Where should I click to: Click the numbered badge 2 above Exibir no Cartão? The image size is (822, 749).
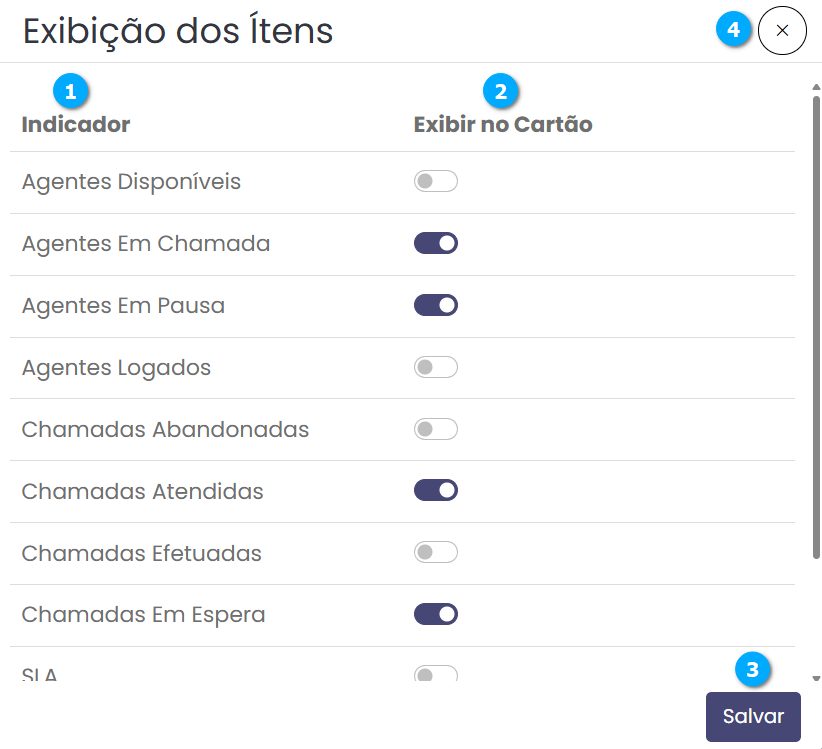[x=501, y=92]
